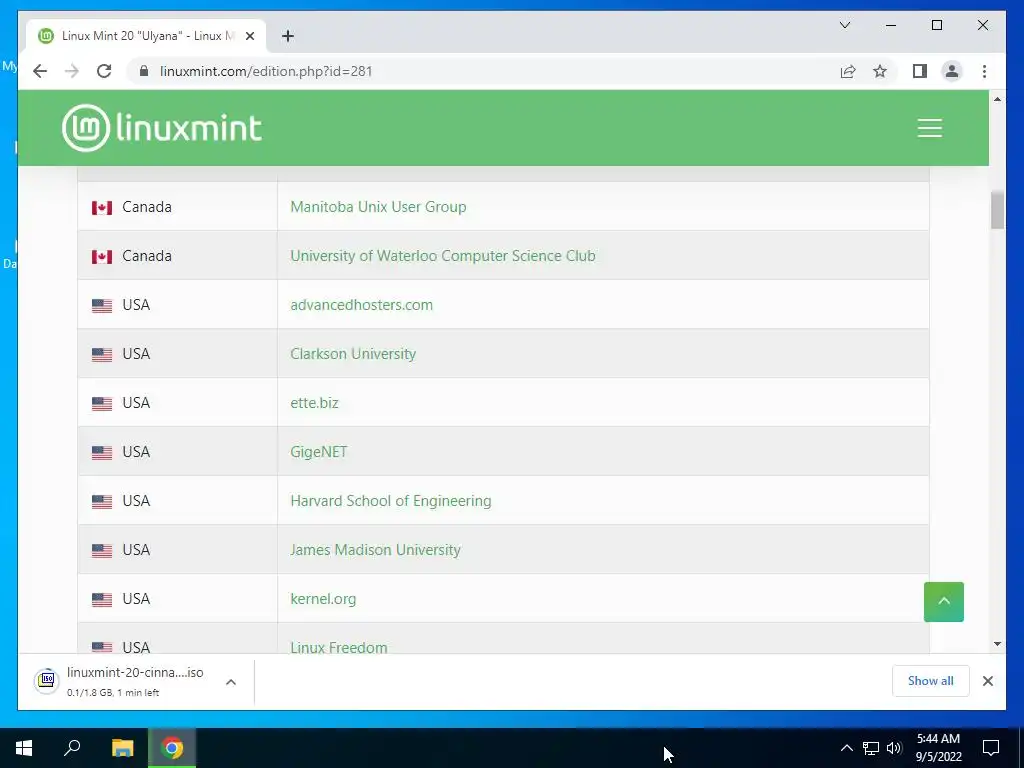
Task: Open a new browser tab
Action: (288, 36)
